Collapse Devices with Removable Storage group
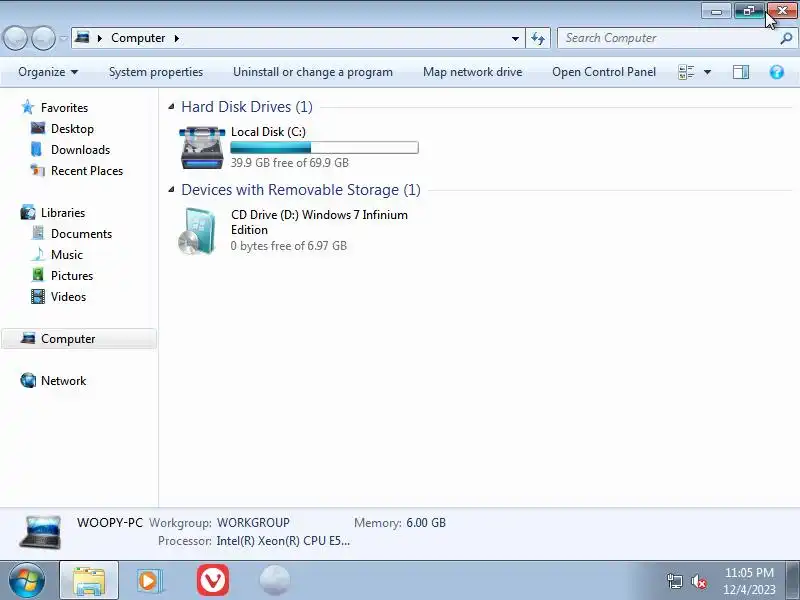The width and height of the screenshot is (800, 600). [171, 190]
